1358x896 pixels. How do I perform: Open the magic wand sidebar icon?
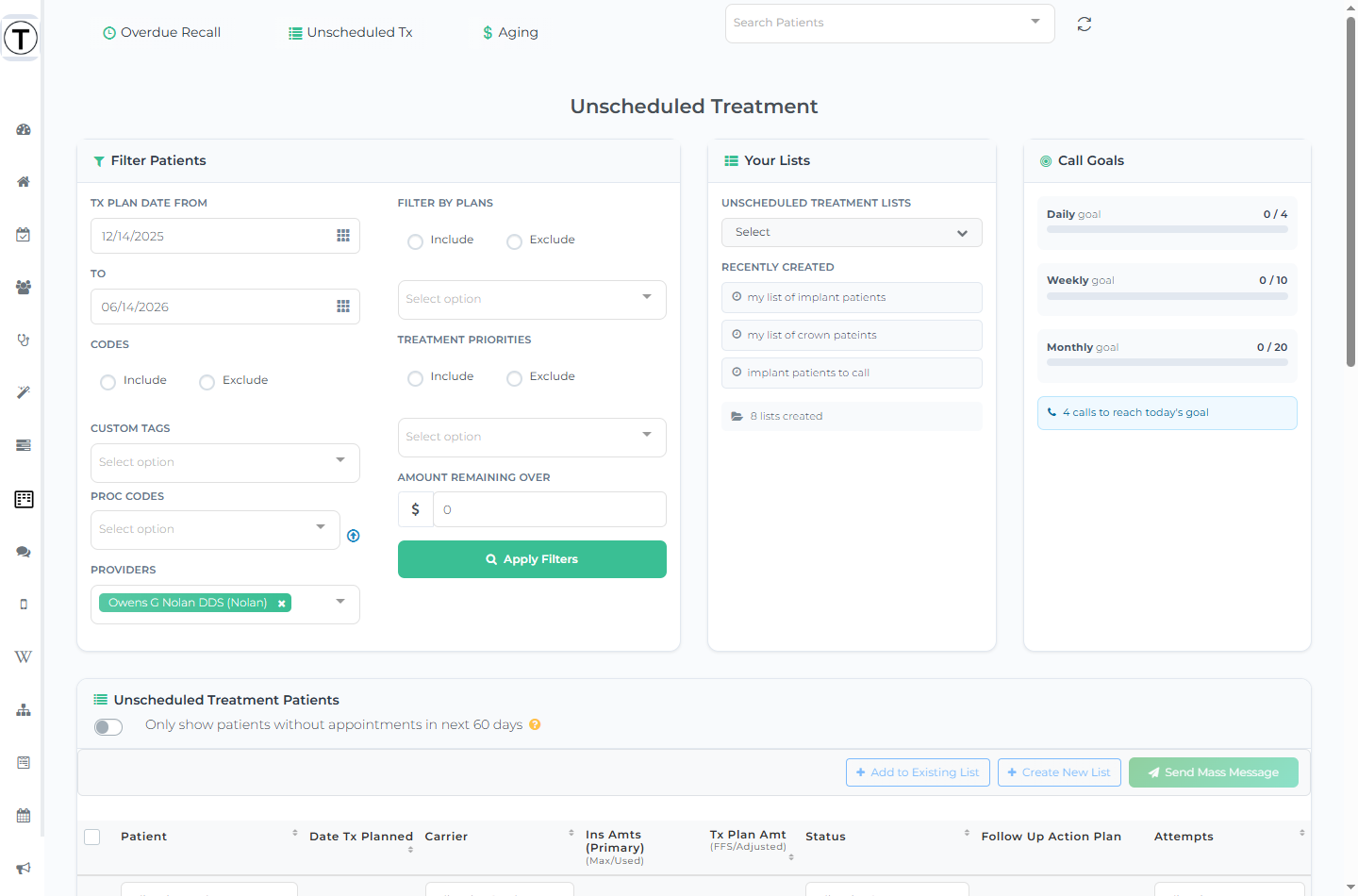point(24,392)
